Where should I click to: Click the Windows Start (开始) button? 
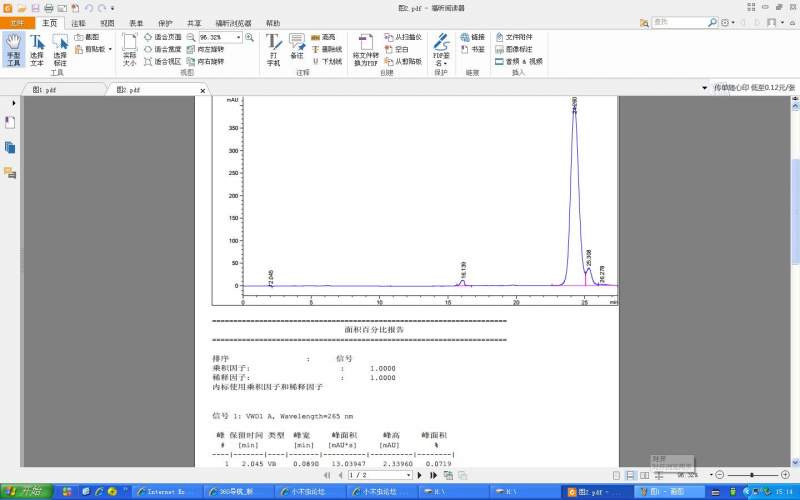coord(26,492)
